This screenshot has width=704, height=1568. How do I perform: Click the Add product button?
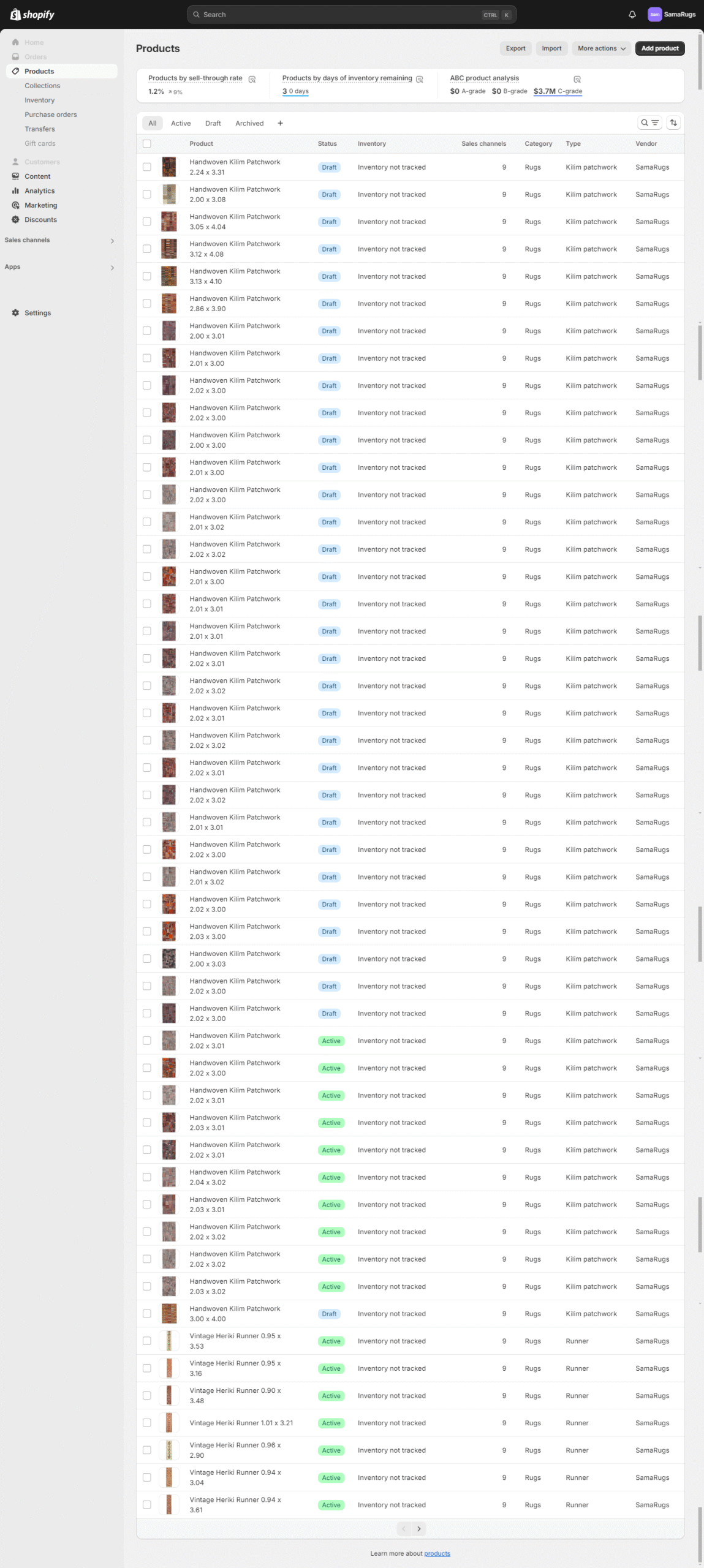coord(659,48)
